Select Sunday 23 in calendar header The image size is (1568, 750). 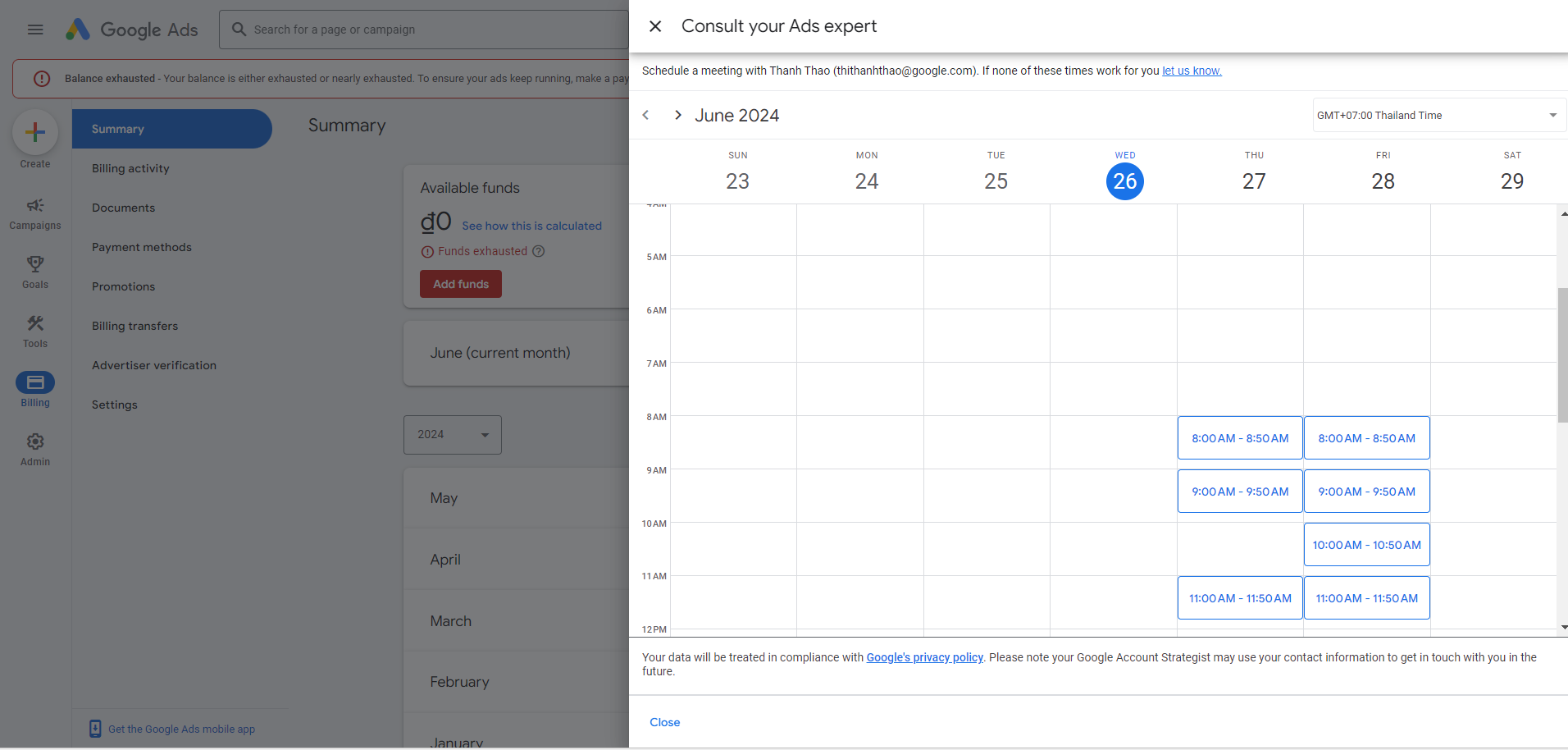click(737, 181)
